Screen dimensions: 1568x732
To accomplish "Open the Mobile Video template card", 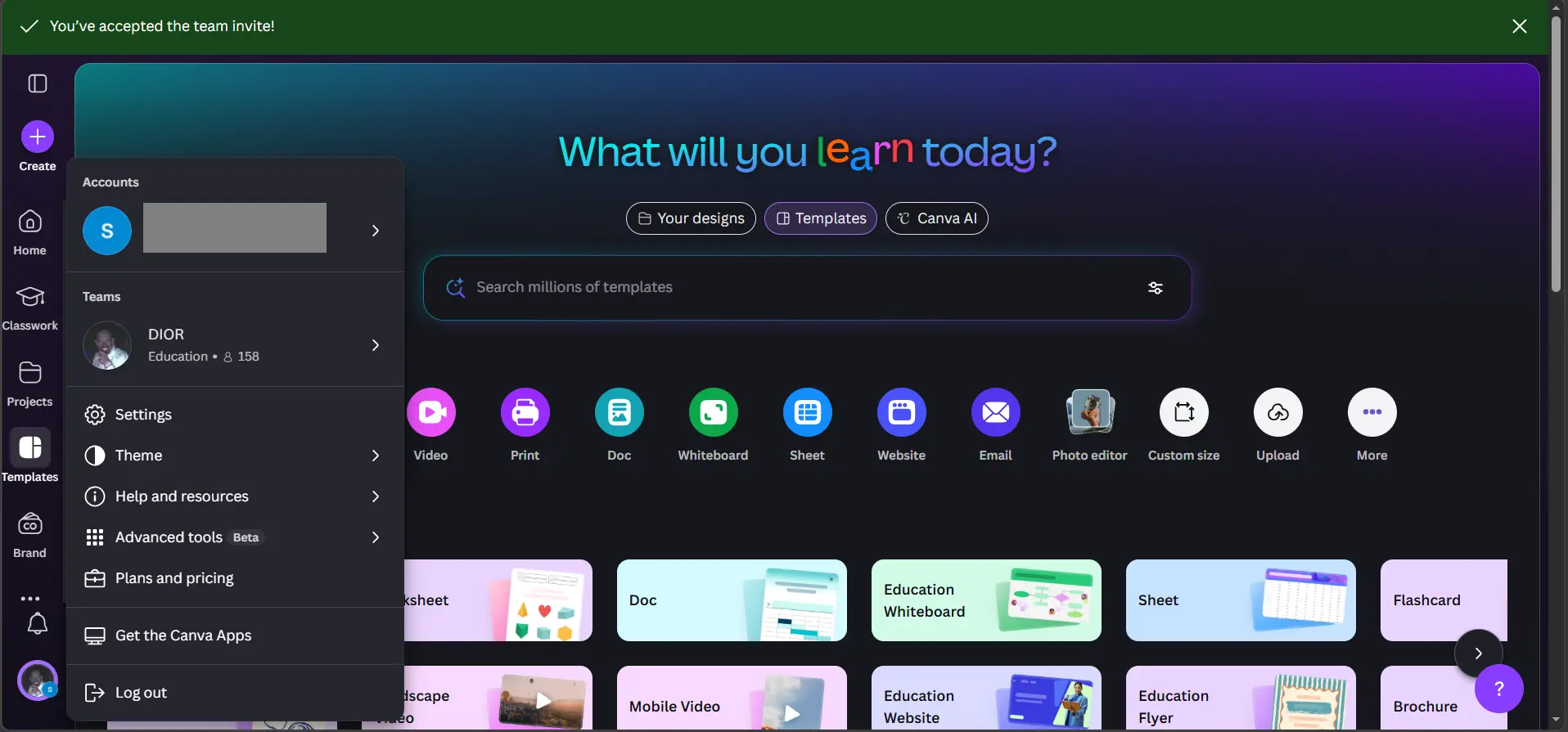I will [732, 698].
